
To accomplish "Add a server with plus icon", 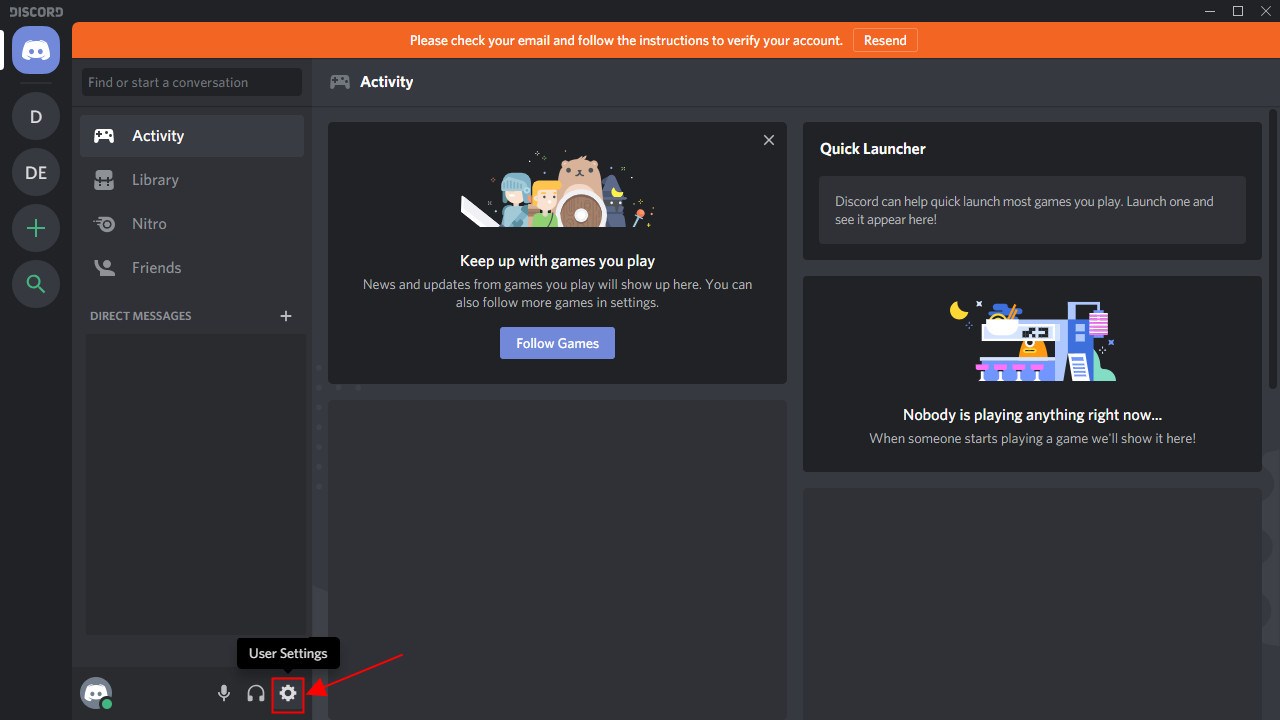I will [x=36, y=229].
